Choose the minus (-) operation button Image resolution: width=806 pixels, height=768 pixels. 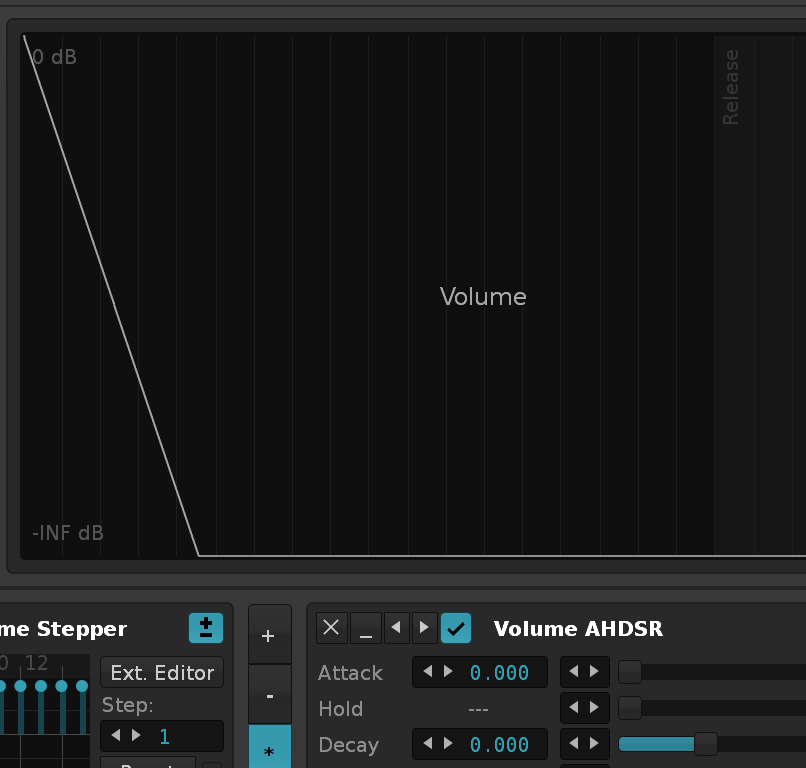(269, 695)
